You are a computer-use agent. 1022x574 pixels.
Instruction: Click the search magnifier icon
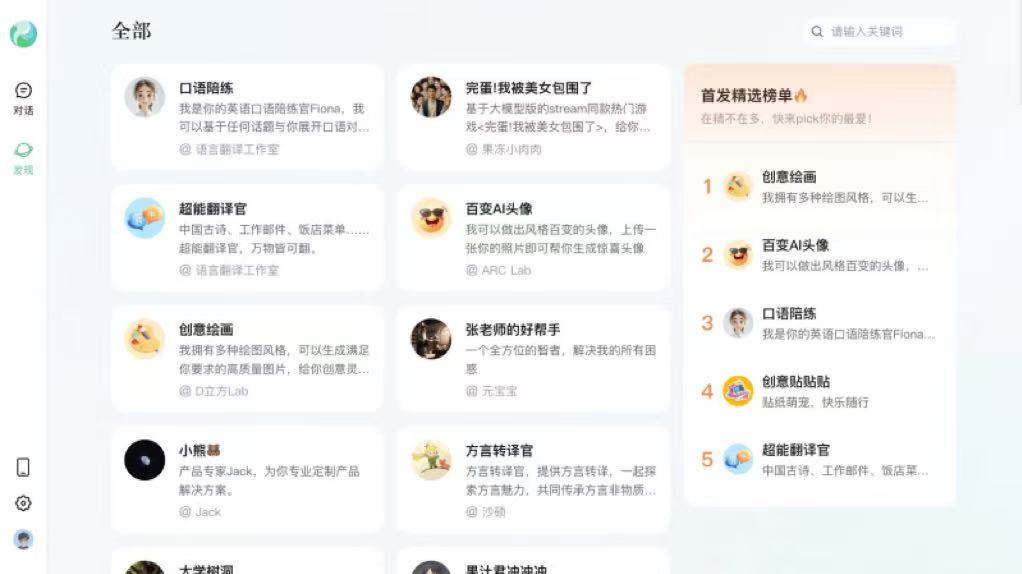817,32
